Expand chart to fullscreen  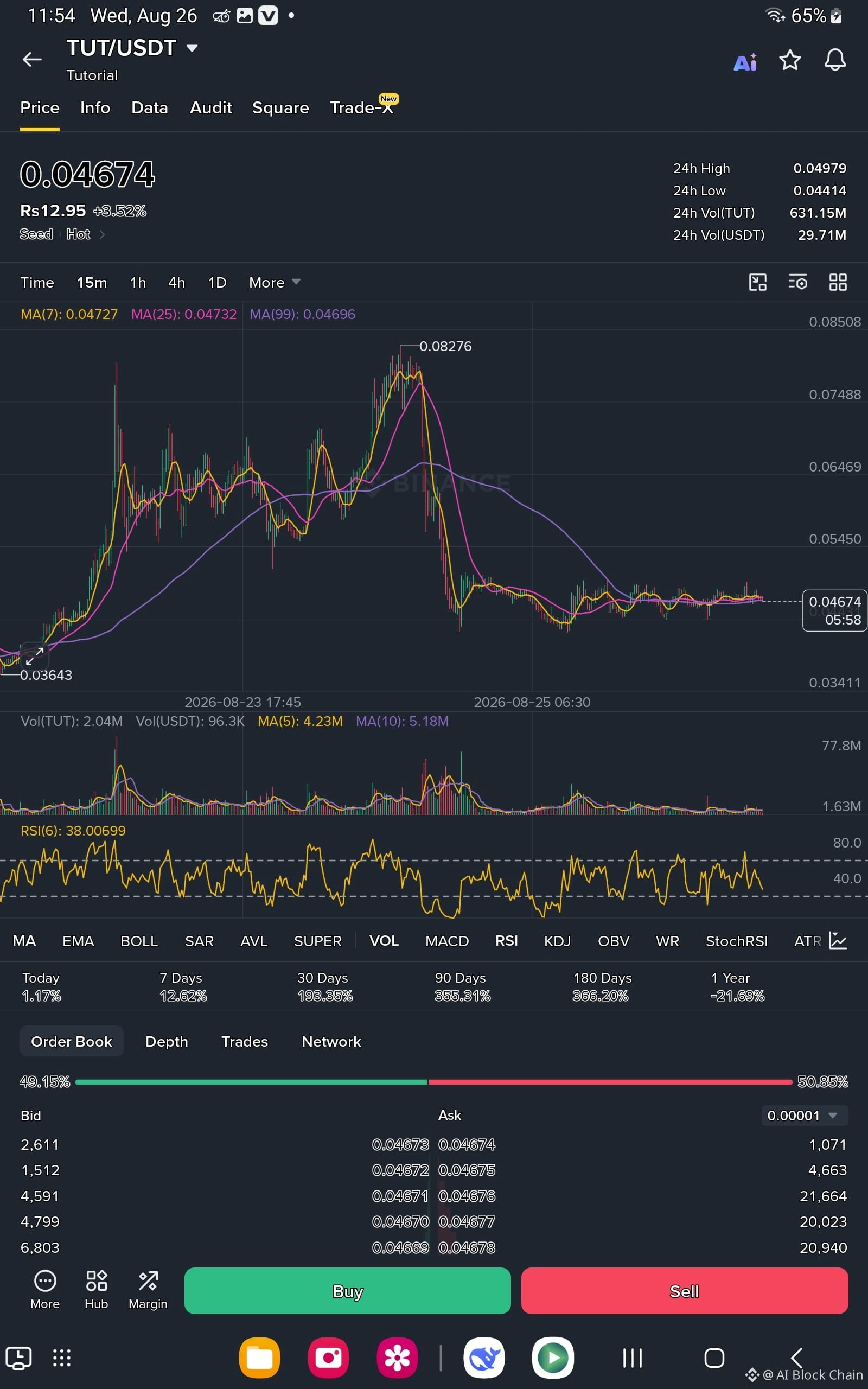pos(34,655)
